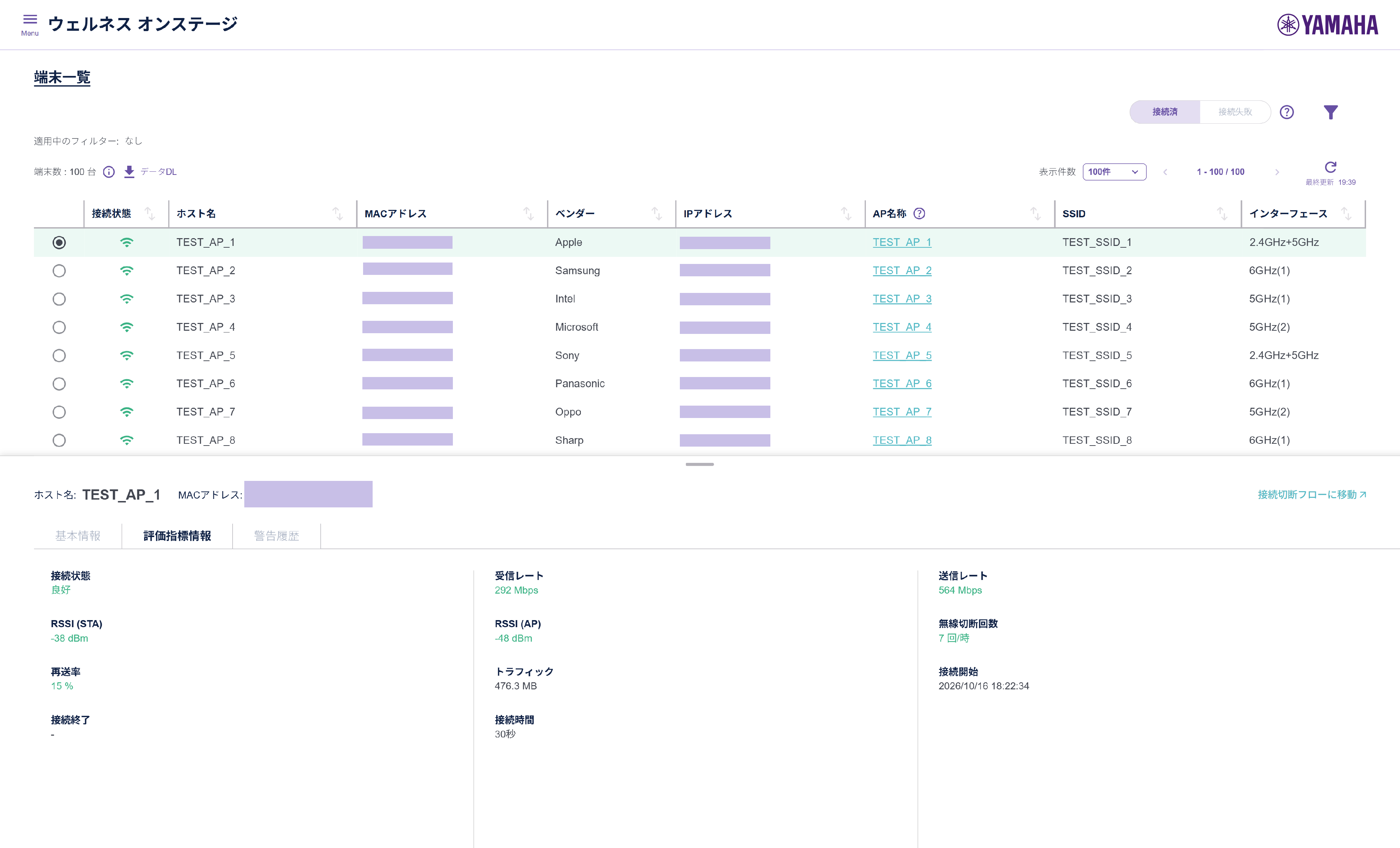Select radio button for TEST_AP_2 row
Screen dimensions: 1400x848
click(x=59, y=271)
